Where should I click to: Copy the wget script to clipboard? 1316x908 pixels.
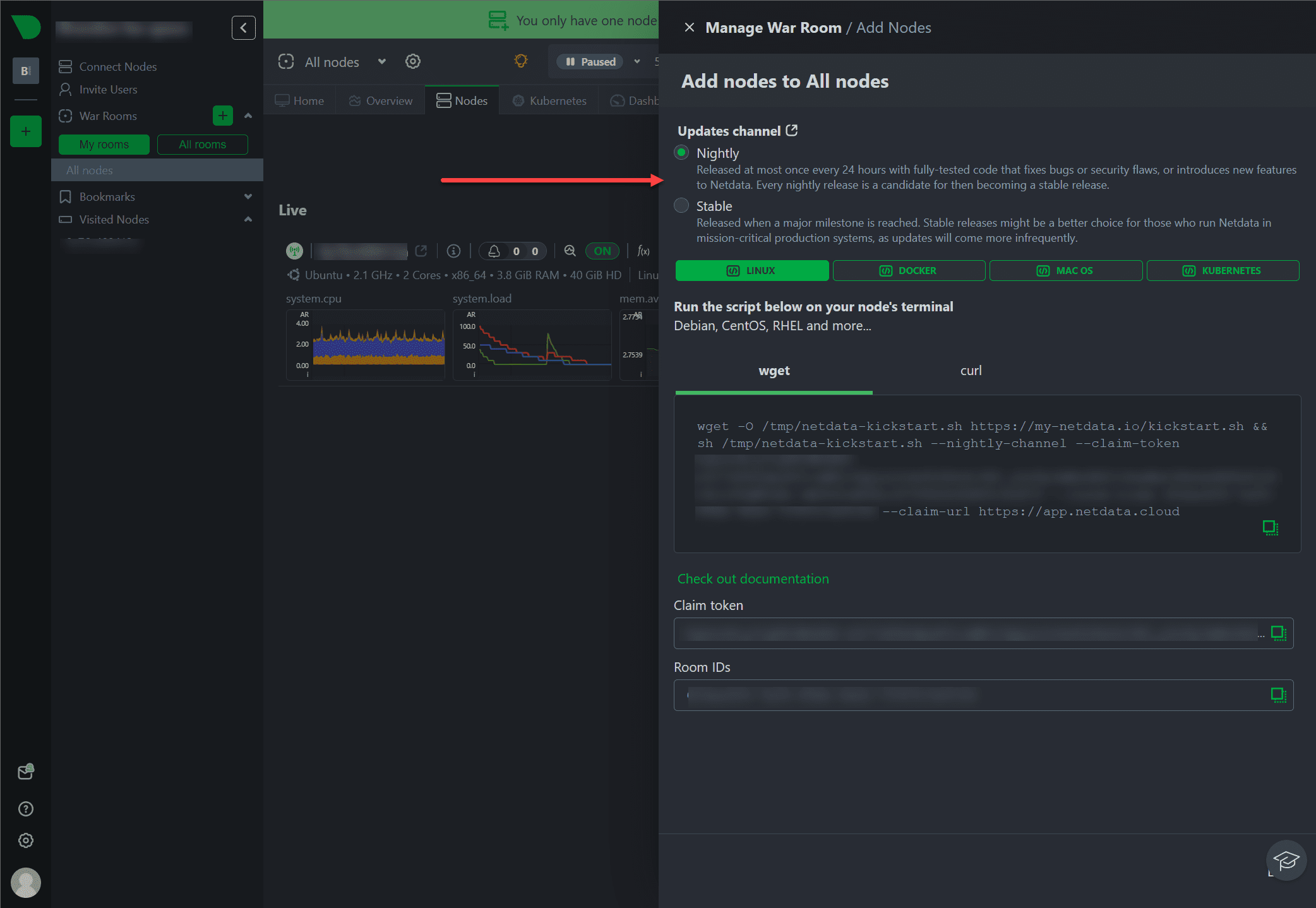pyautogui.click(x=1270, y=527)
